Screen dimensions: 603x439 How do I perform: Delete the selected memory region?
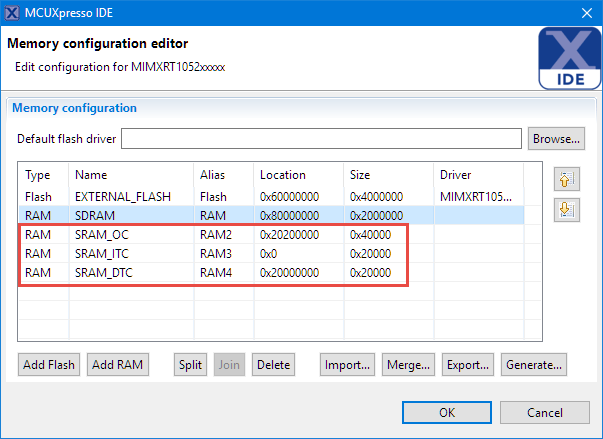click(x=273, y=365)
